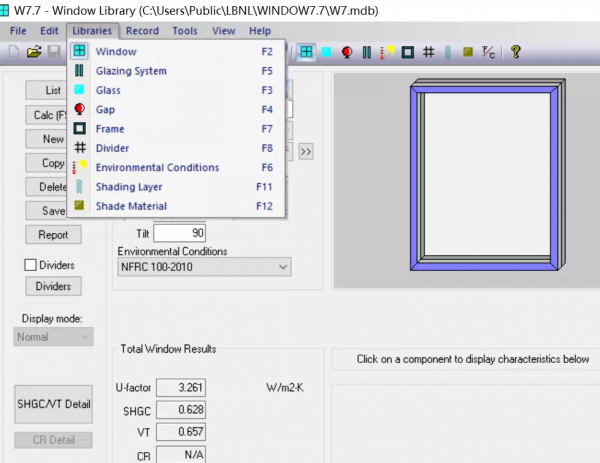The width and height of the screenshot is (600, 463).
Task: Open the Display mode Normal dropdown
Action: coord(54,337)
